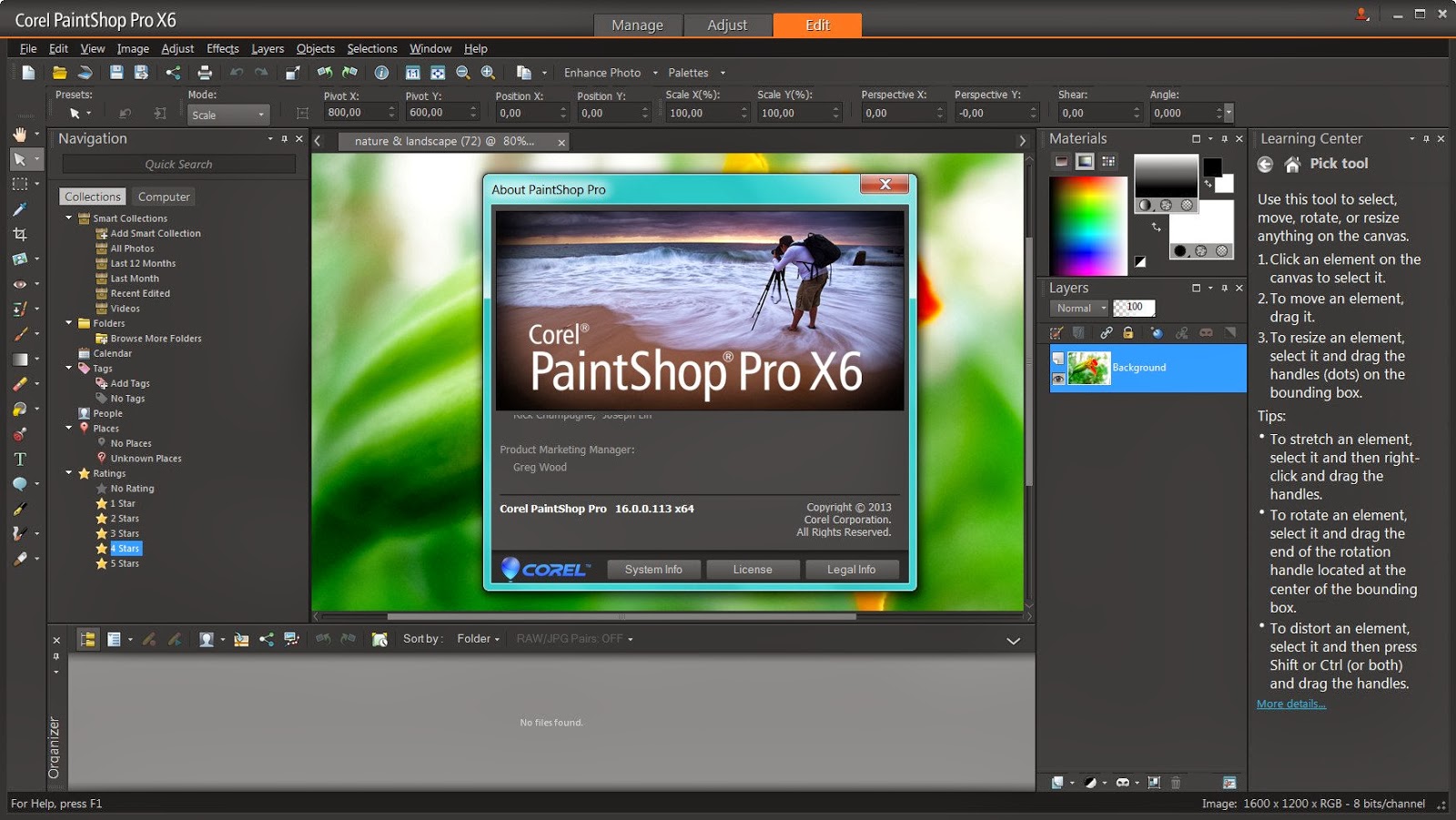Toggle foreground transparent material button

click(1187, 206)
